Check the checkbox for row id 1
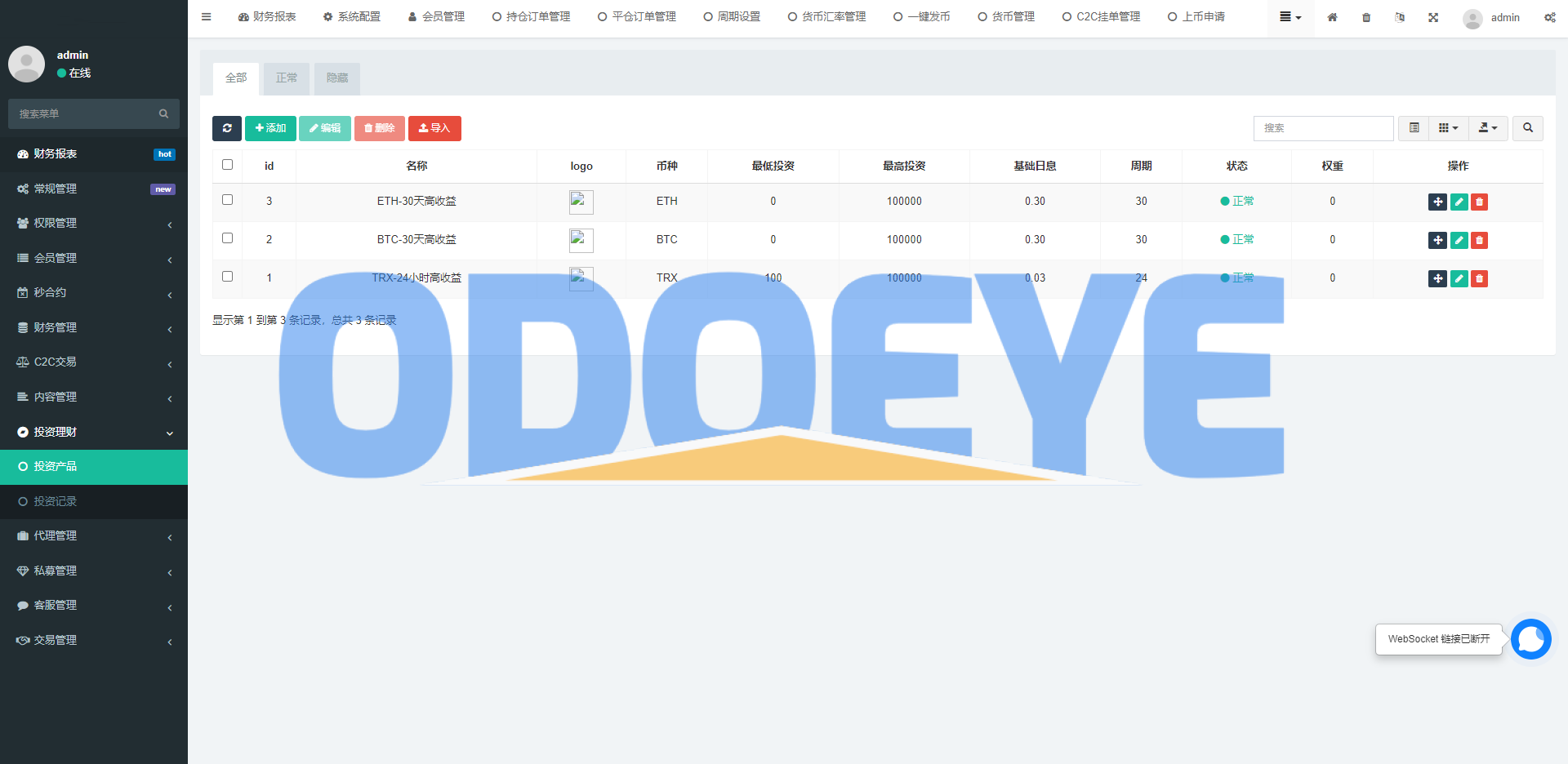1568x764 pixels. coord(228,277)
